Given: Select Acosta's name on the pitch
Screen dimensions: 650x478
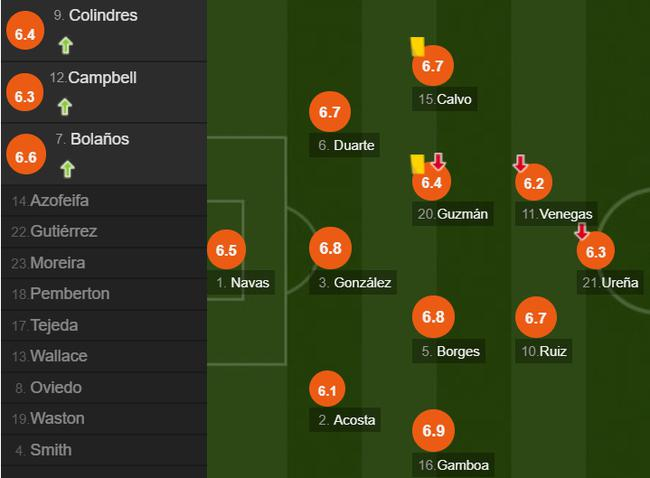Looking at the screenshot, I should (x=346, y=420).
